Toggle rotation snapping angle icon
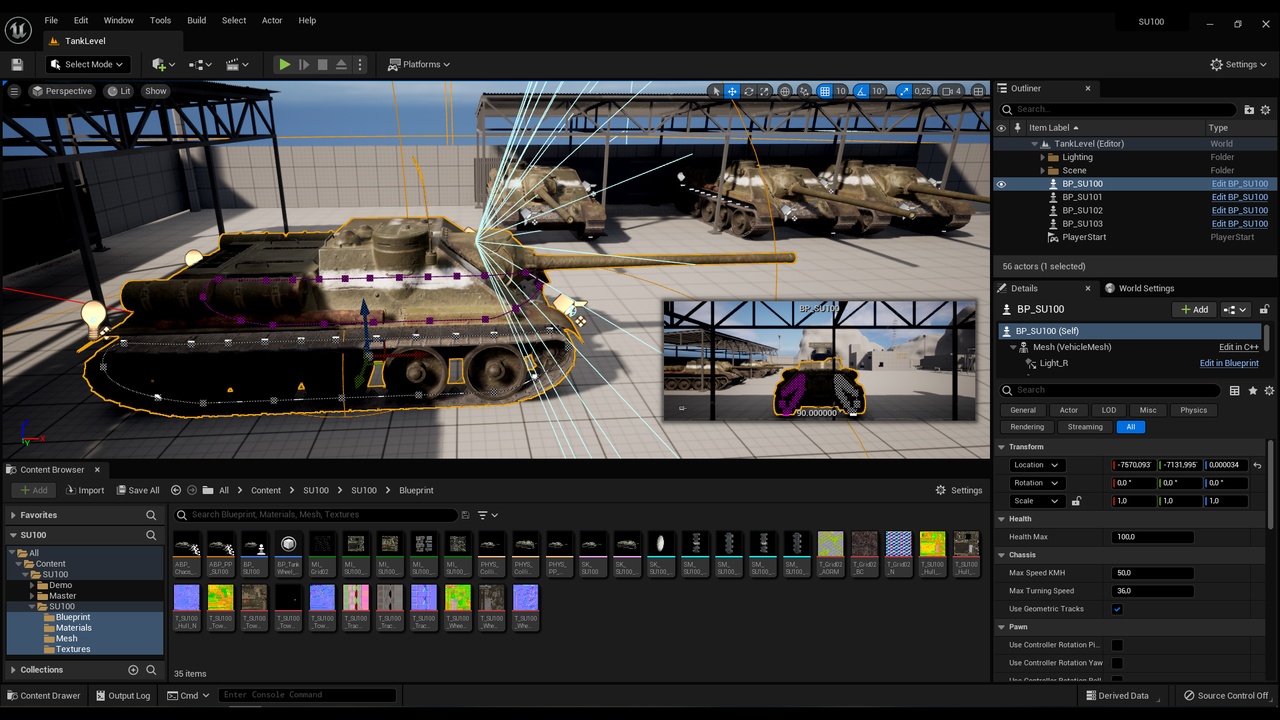Image resolution: width=1280 pixels, height=720 pixels. click(x=860, y=91)
